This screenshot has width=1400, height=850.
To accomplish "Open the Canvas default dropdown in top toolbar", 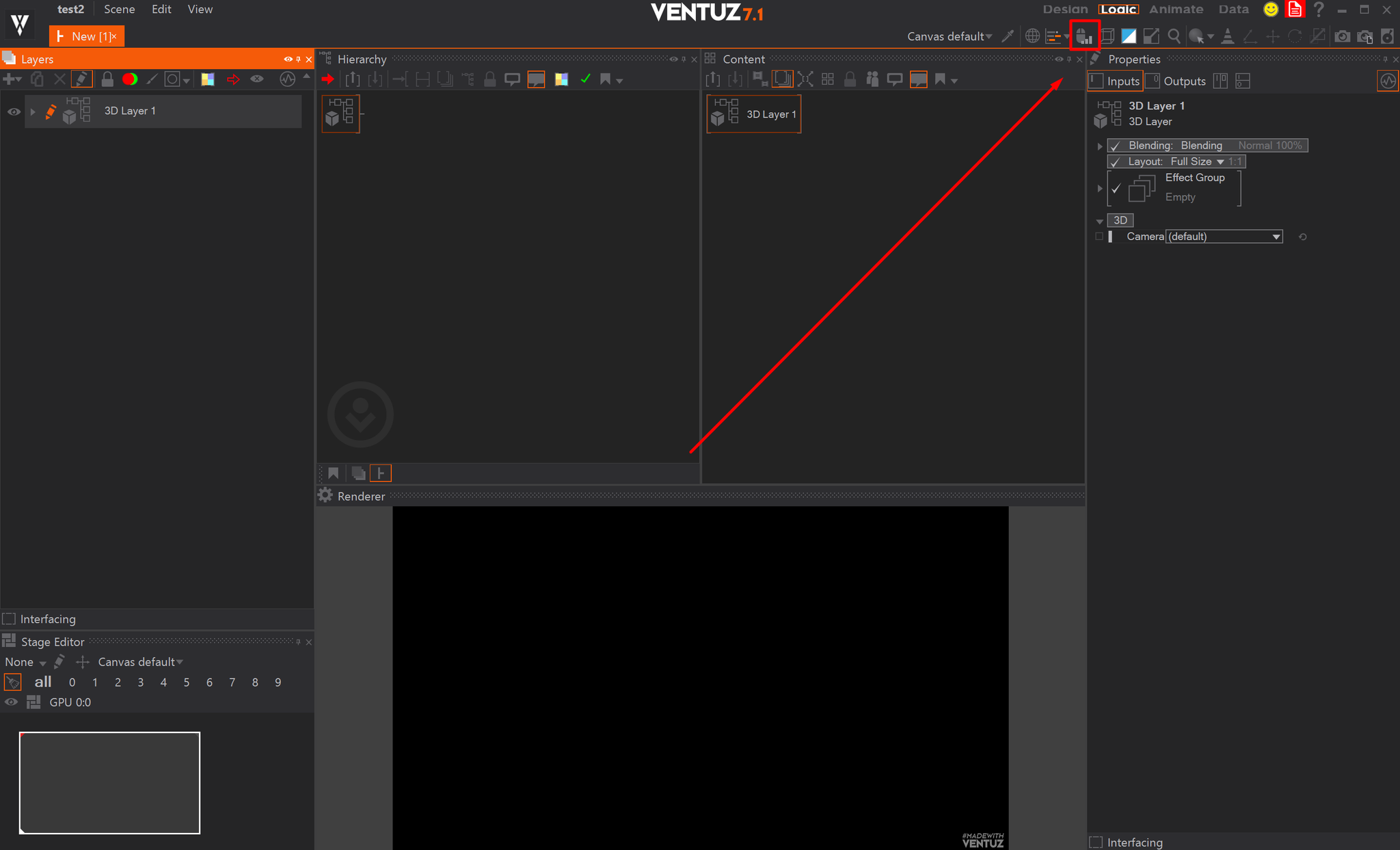I will click(x=950, y=36).
